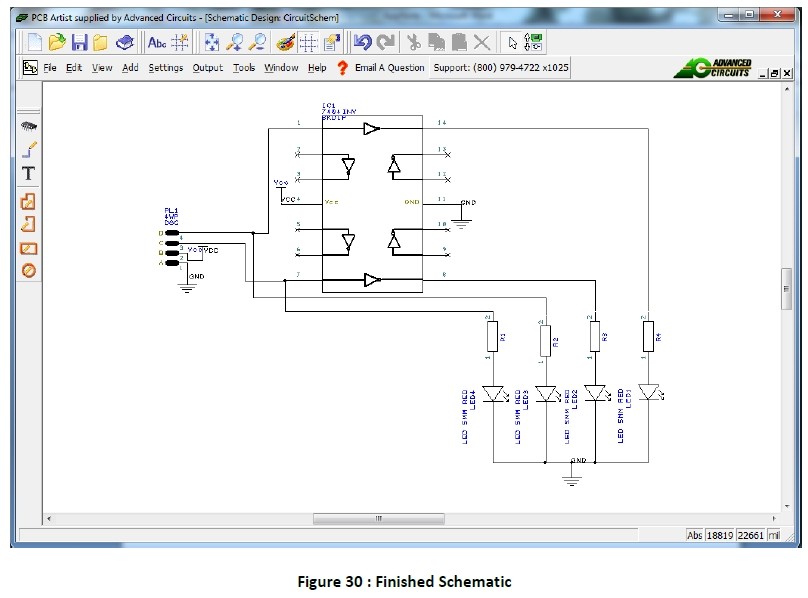Screen dimensions: 808x598
Task: Click the New document icon
Action: click(x=34, y=42)
